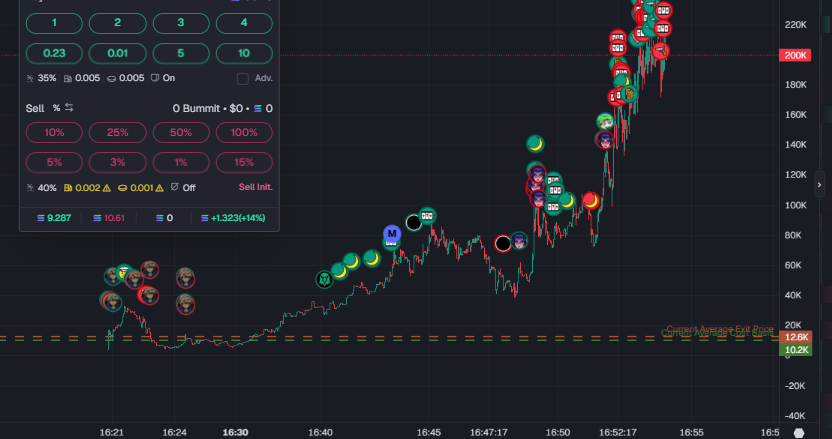Viewport: 832px width, 439px height.
Task: Click the 10.2K average cost basis tag
Action: (796, 349)
